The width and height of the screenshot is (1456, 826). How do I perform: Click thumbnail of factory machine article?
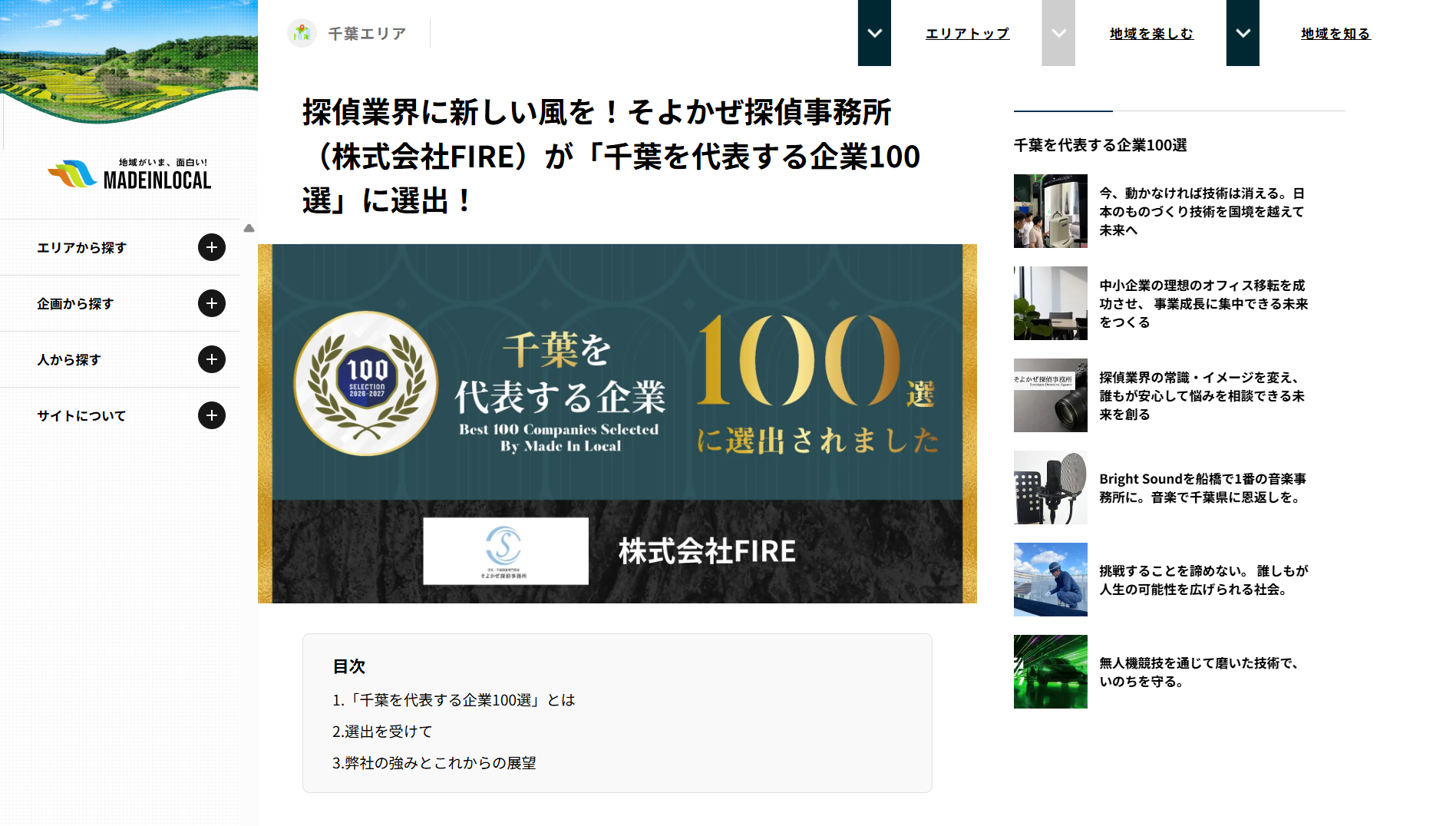(1051, 211)
